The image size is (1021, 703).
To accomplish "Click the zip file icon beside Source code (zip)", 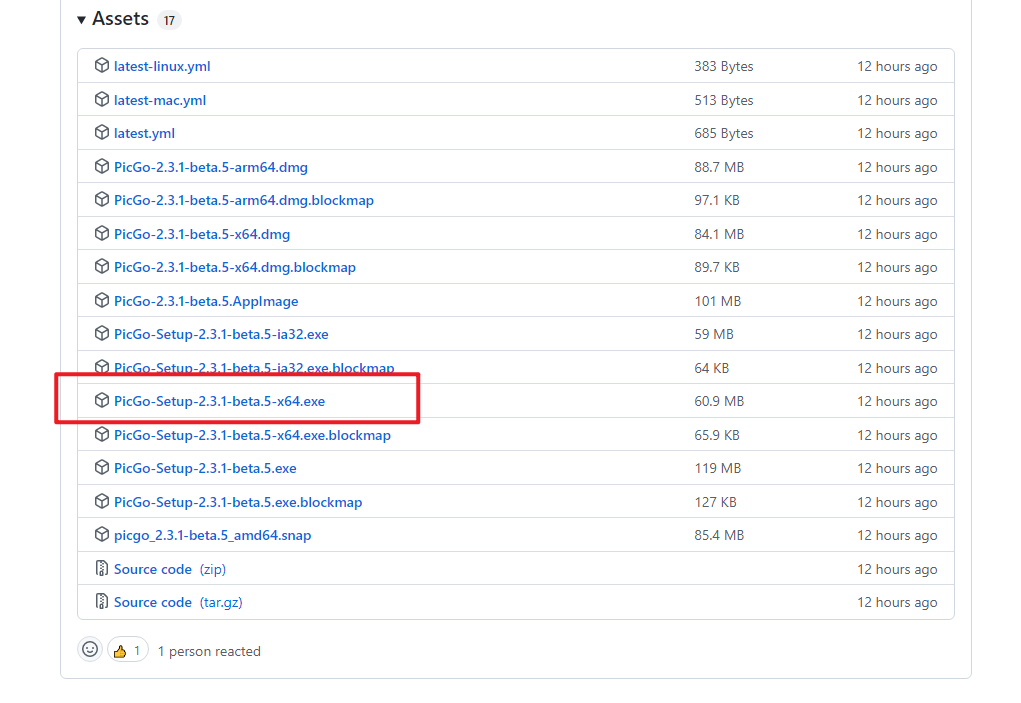I will coord(102,568).
